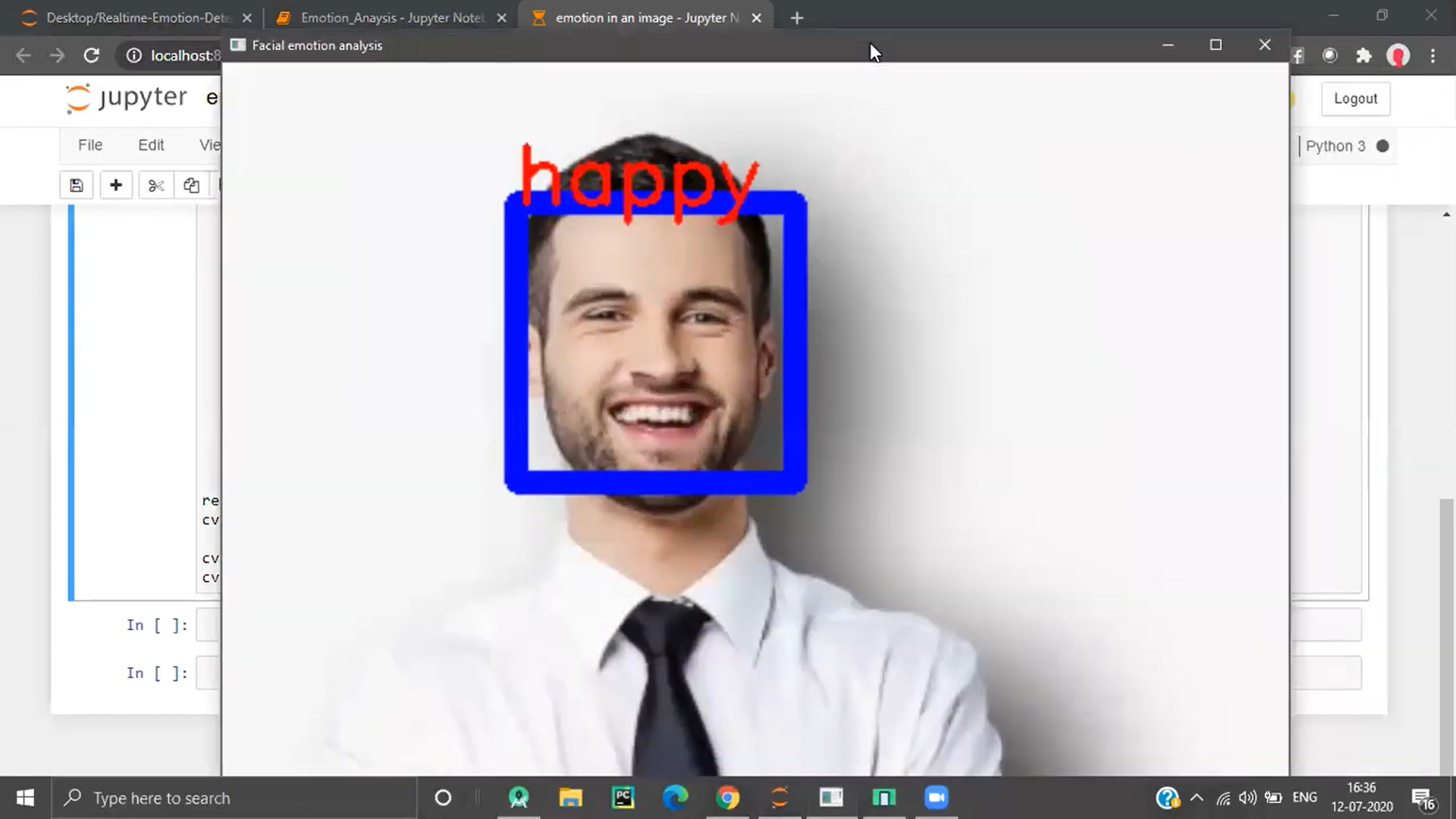
Task: Open the File menu
Action: coord(89,145)
